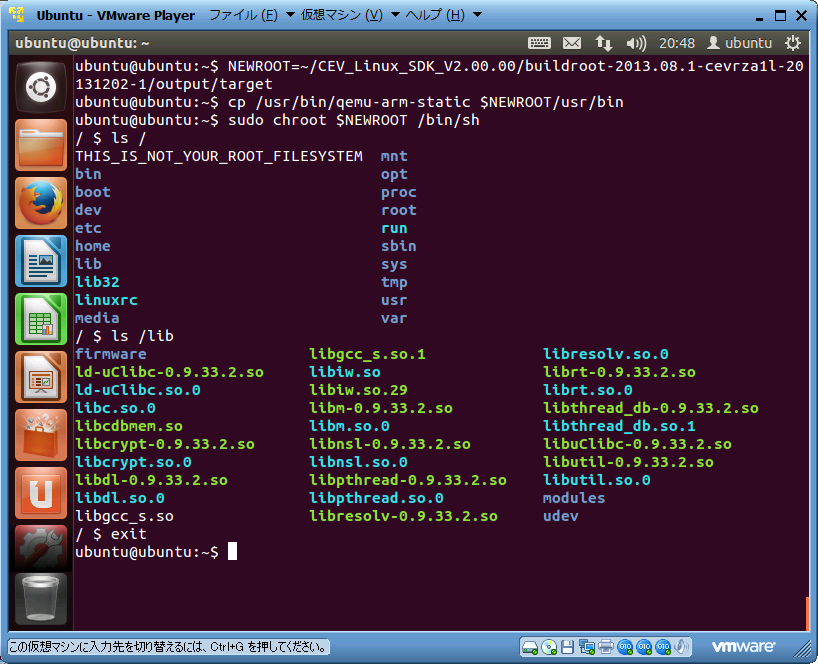Expand the arrow beside ヘルプ (H)
Image resolution: width=818 pixels, height=664 pixels.
477,15
